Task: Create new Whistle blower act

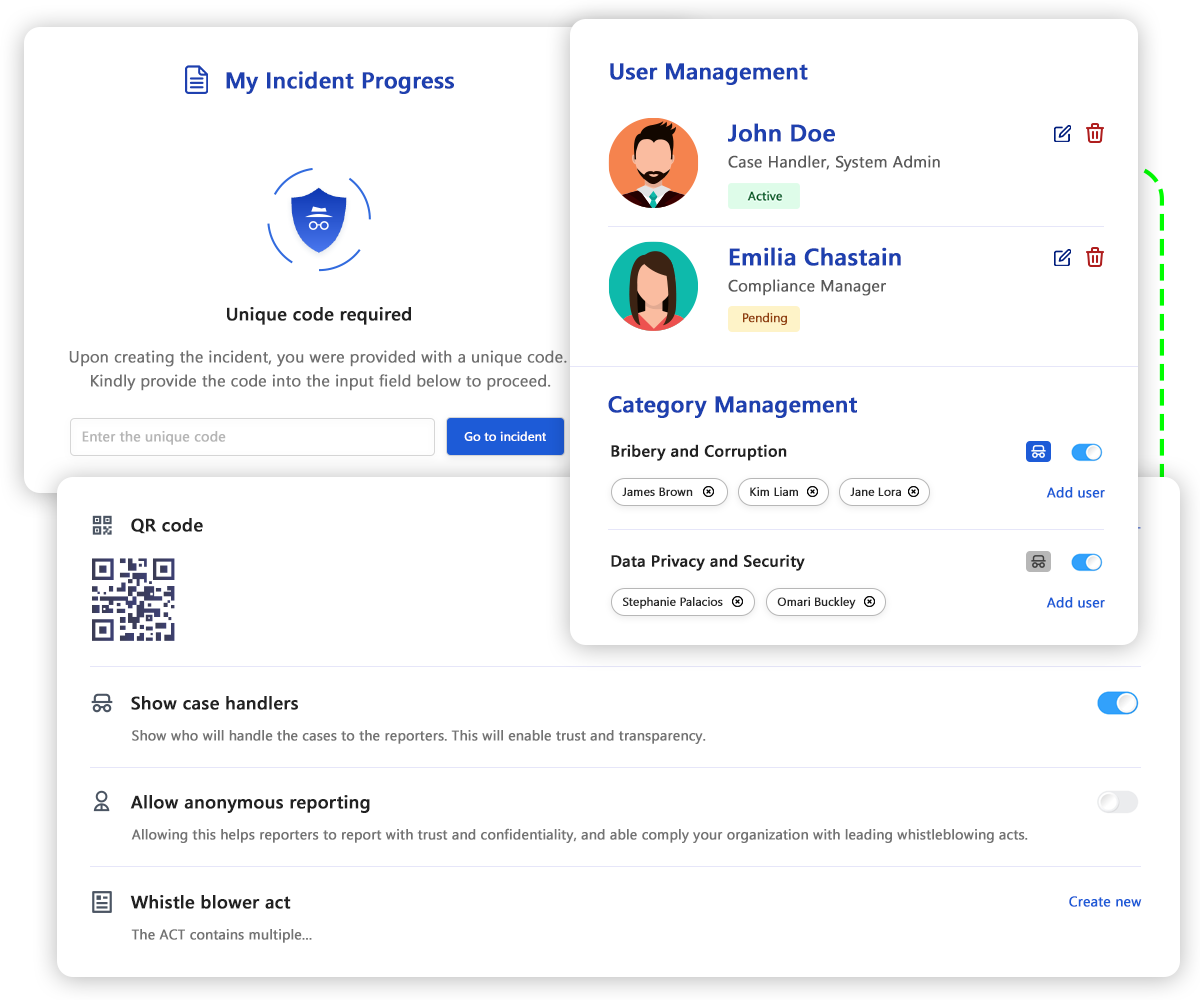Action: pos(1104,902)
